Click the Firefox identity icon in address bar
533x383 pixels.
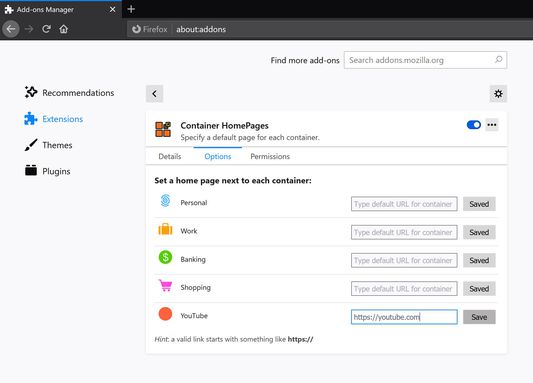[136, 29]
